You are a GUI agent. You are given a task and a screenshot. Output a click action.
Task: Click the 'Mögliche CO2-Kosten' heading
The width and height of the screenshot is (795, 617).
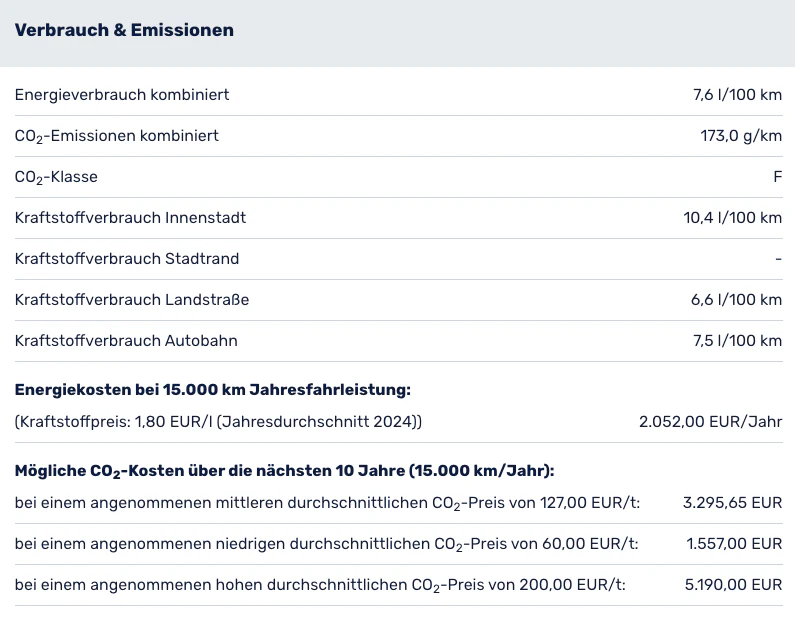pyautogui.click(x=284, y=471)
